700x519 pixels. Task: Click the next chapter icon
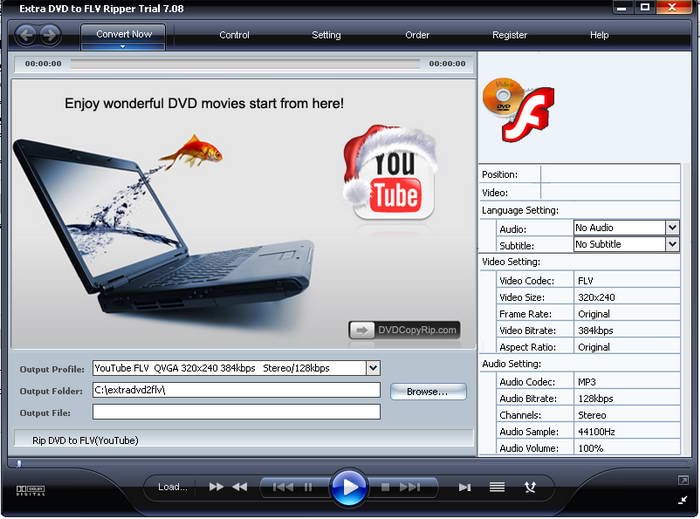[x=410, y=487]
